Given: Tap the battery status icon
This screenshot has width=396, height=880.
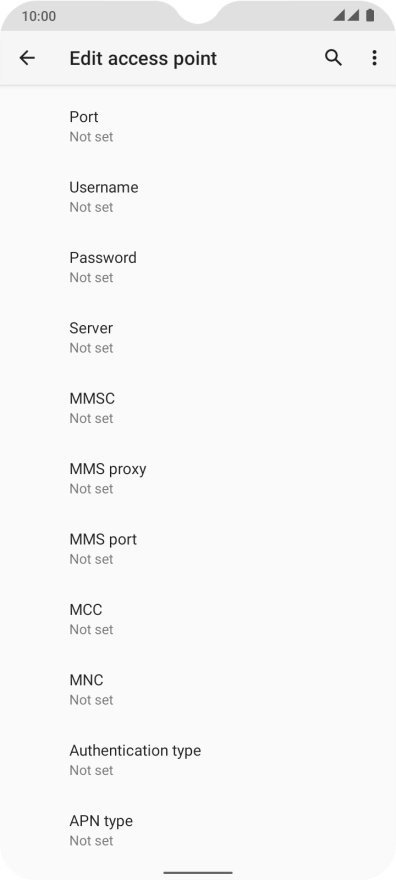Looking at the screenshot, I should point(370,16).
